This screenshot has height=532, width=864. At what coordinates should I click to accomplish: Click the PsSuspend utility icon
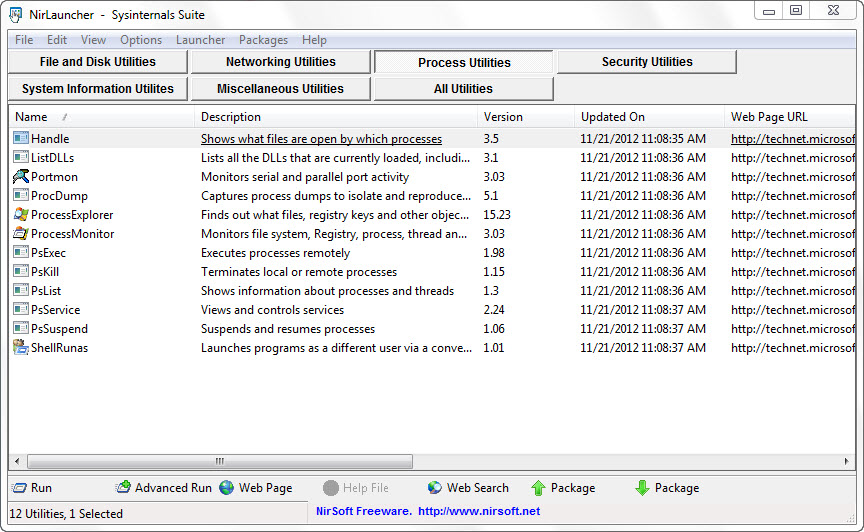coord(21,329)
